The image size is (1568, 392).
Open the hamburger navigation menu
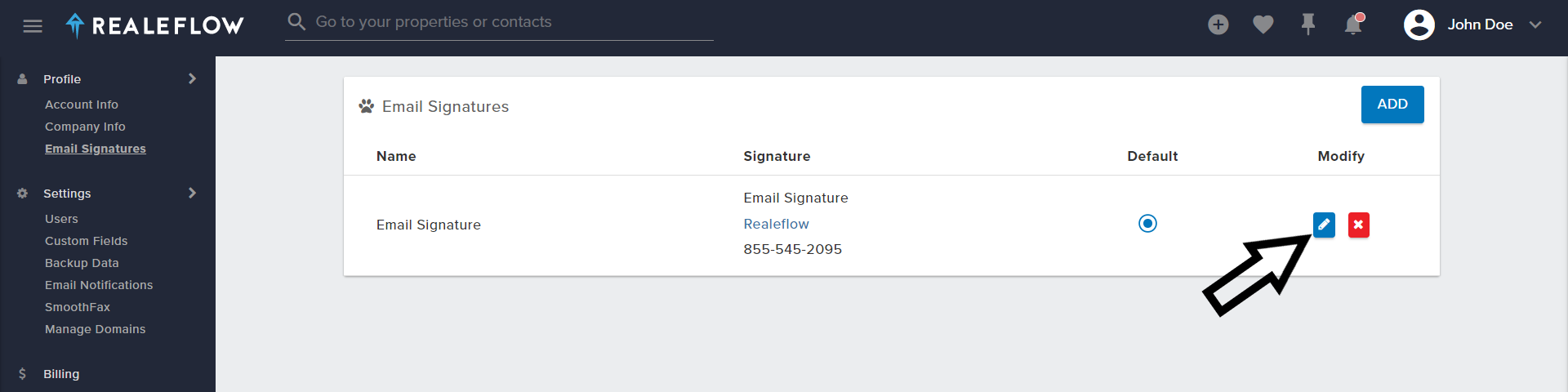click(x=33, y=26)
